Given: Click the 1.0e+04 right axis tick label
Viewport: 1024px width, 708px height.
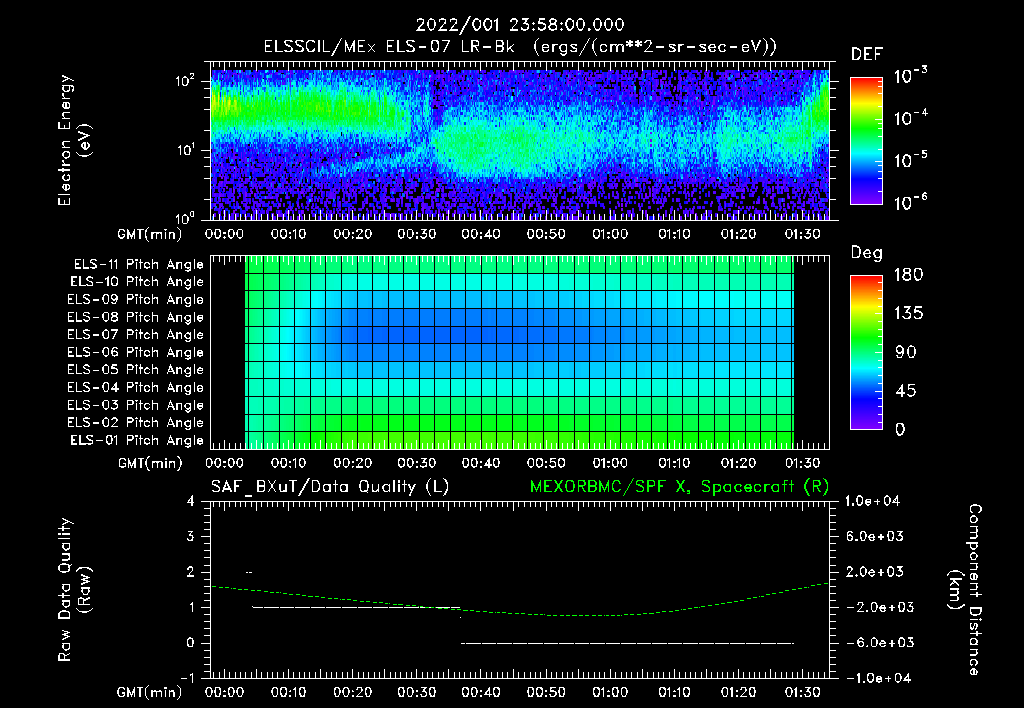Looking at the screenshot, I should click(872, 501).
